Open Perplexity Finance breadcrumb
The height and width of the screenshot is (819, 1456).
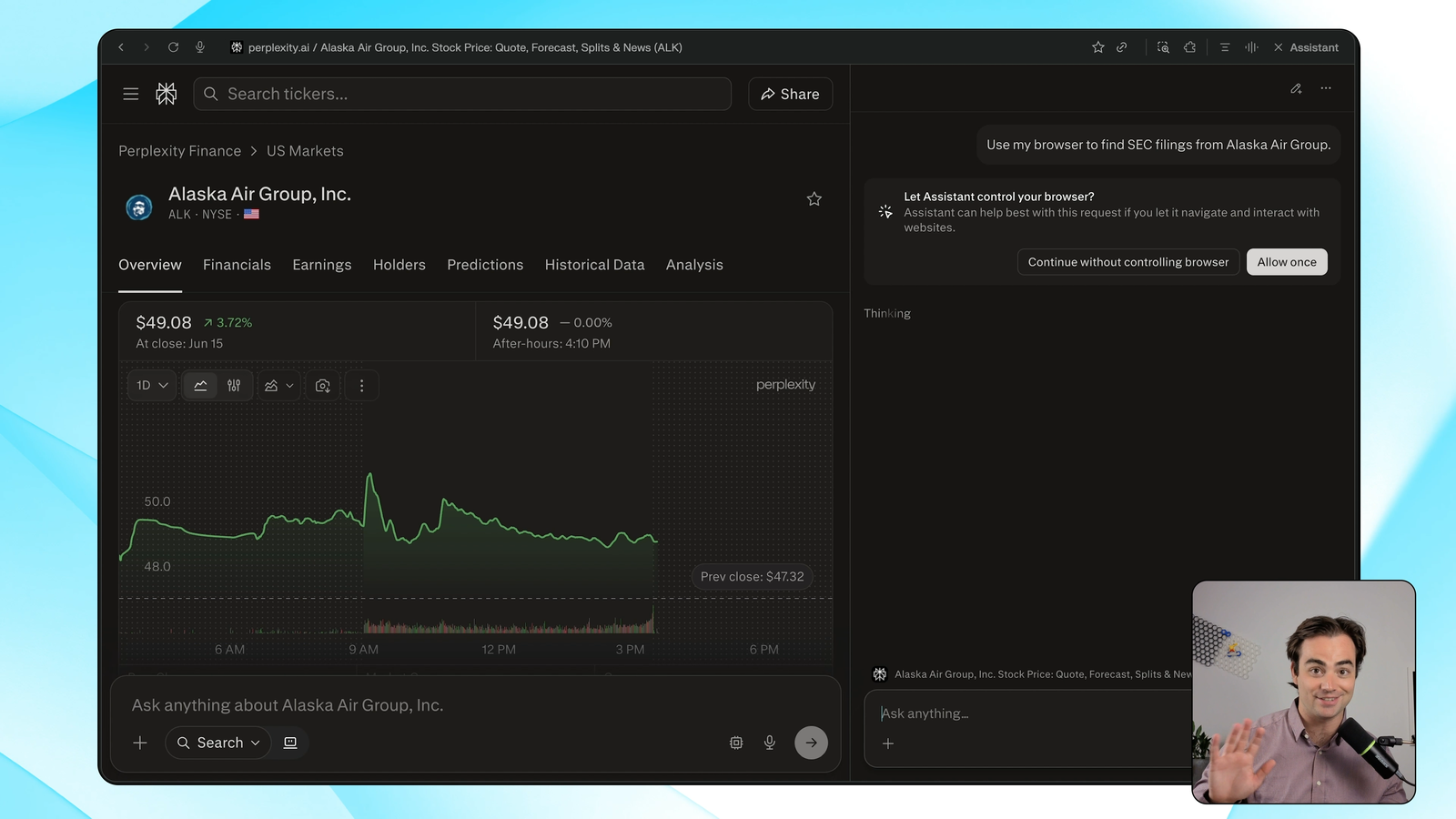point(180,151)
